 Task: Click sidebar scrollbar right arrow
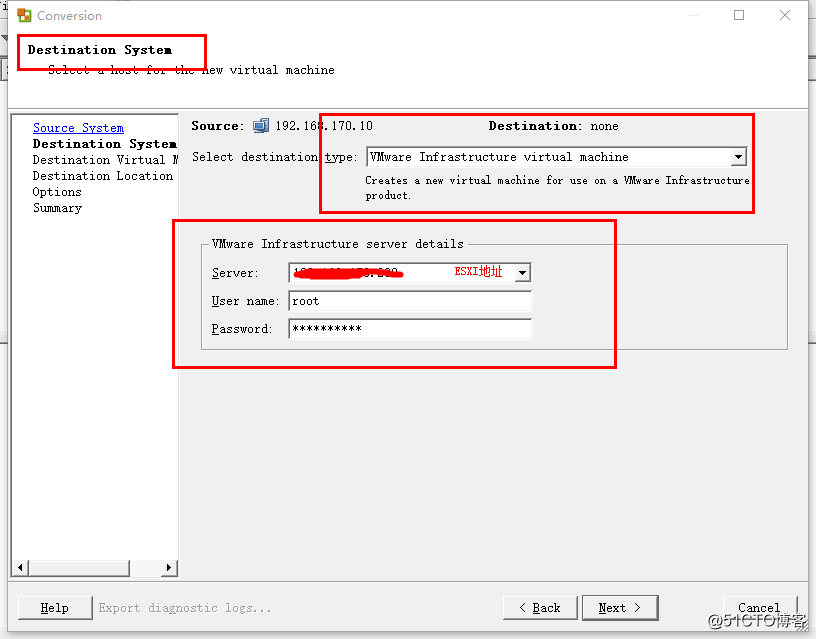click(169, 567)
